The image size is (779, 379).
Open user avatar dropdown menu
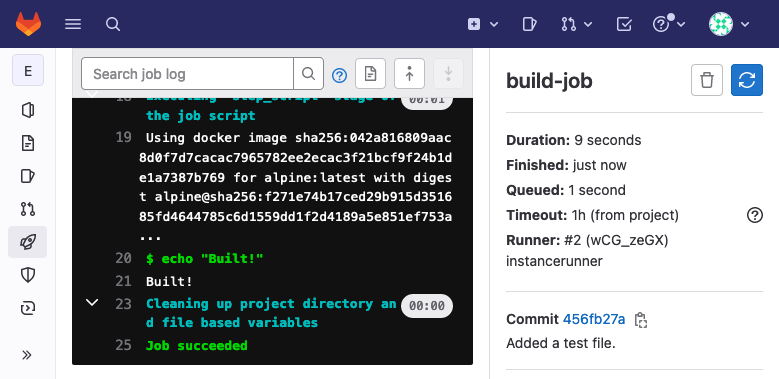point(729,24)
